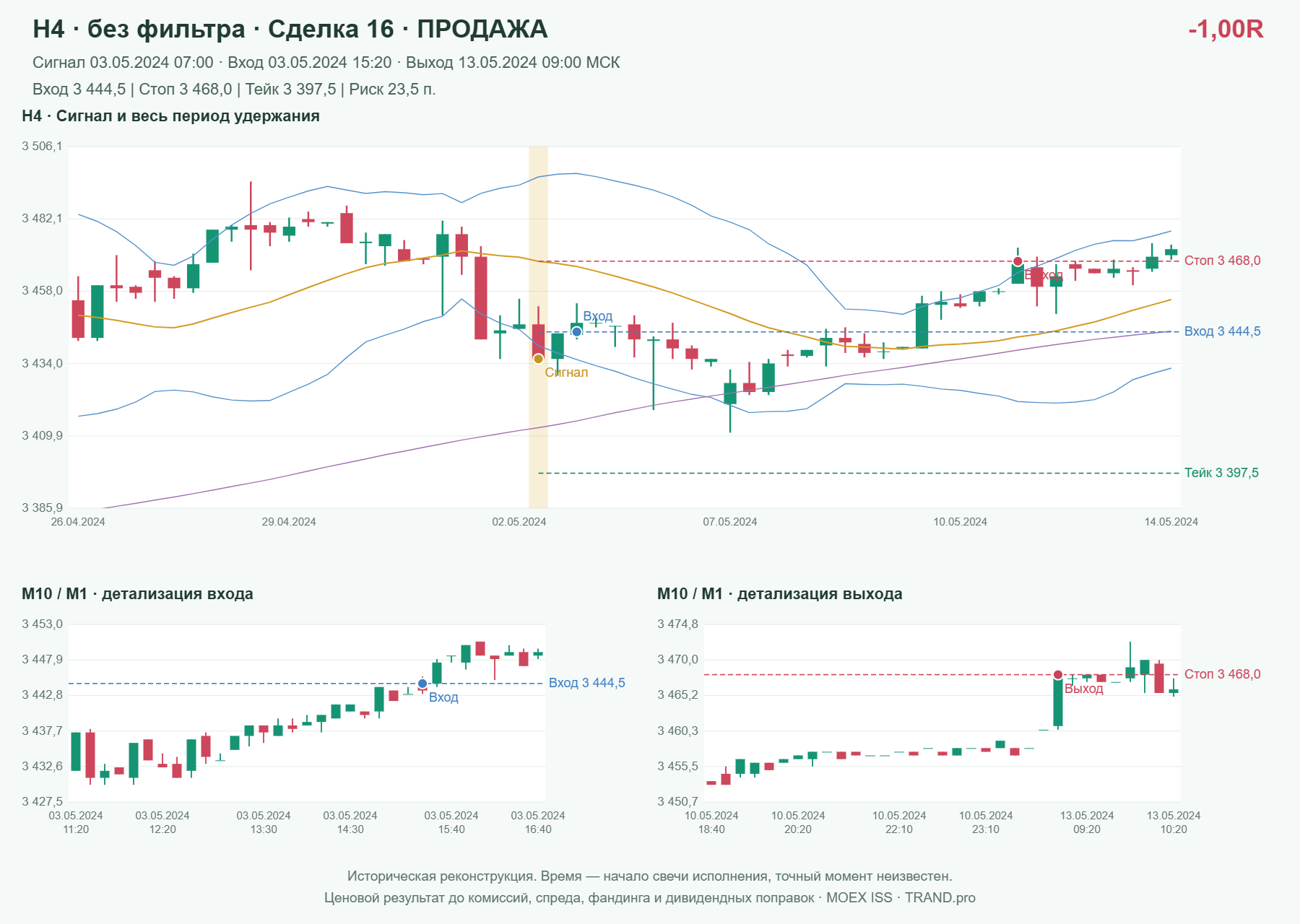This screenshot has width=1300, height=924.
Task: Click the blue Вход marker dot on H4 chart
Action: (x=576, y=332)
